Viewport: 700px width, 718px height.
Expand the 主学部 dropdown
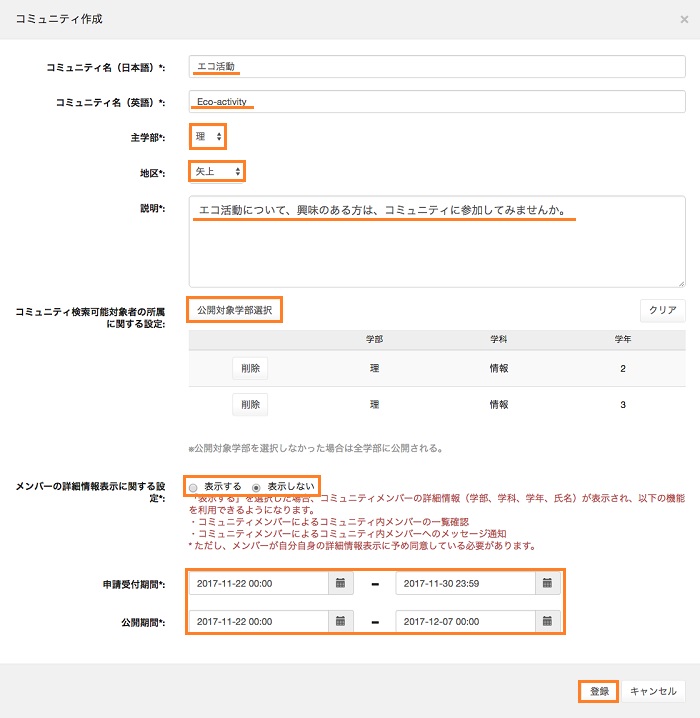point(208,136)
